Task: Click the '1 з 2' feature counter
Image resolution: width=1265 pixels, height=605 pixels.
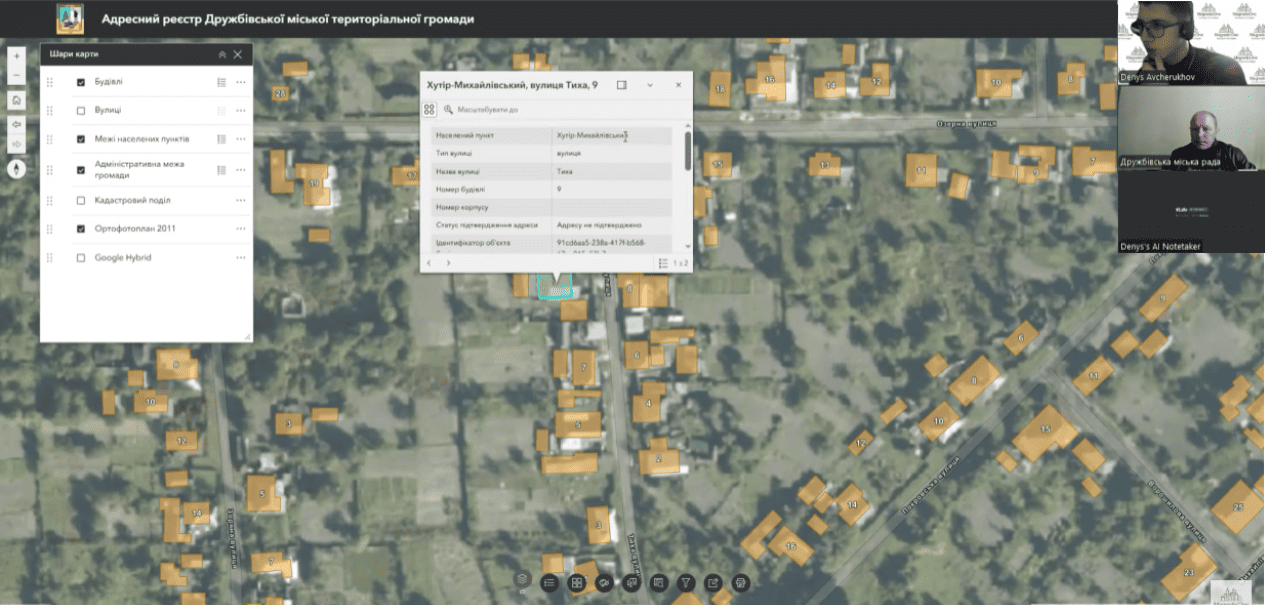Action: pyautogui.click(x=680, y=263)
